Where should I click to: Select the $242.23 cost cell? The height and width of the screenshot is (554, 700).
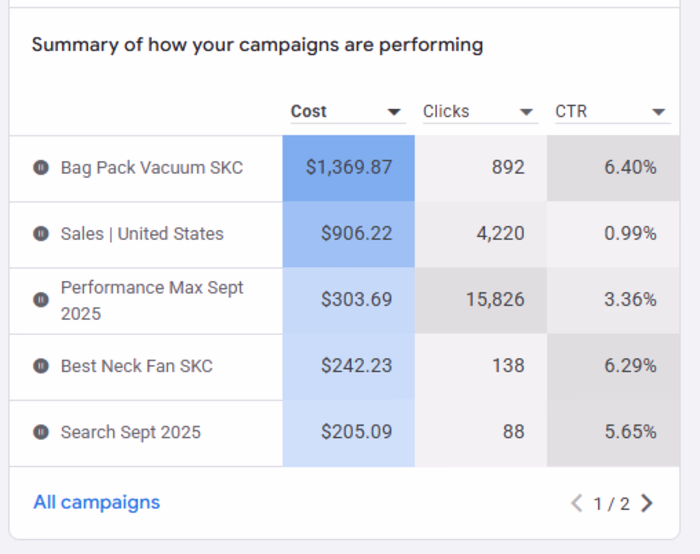pyautogui.click(x=349, y=367)
